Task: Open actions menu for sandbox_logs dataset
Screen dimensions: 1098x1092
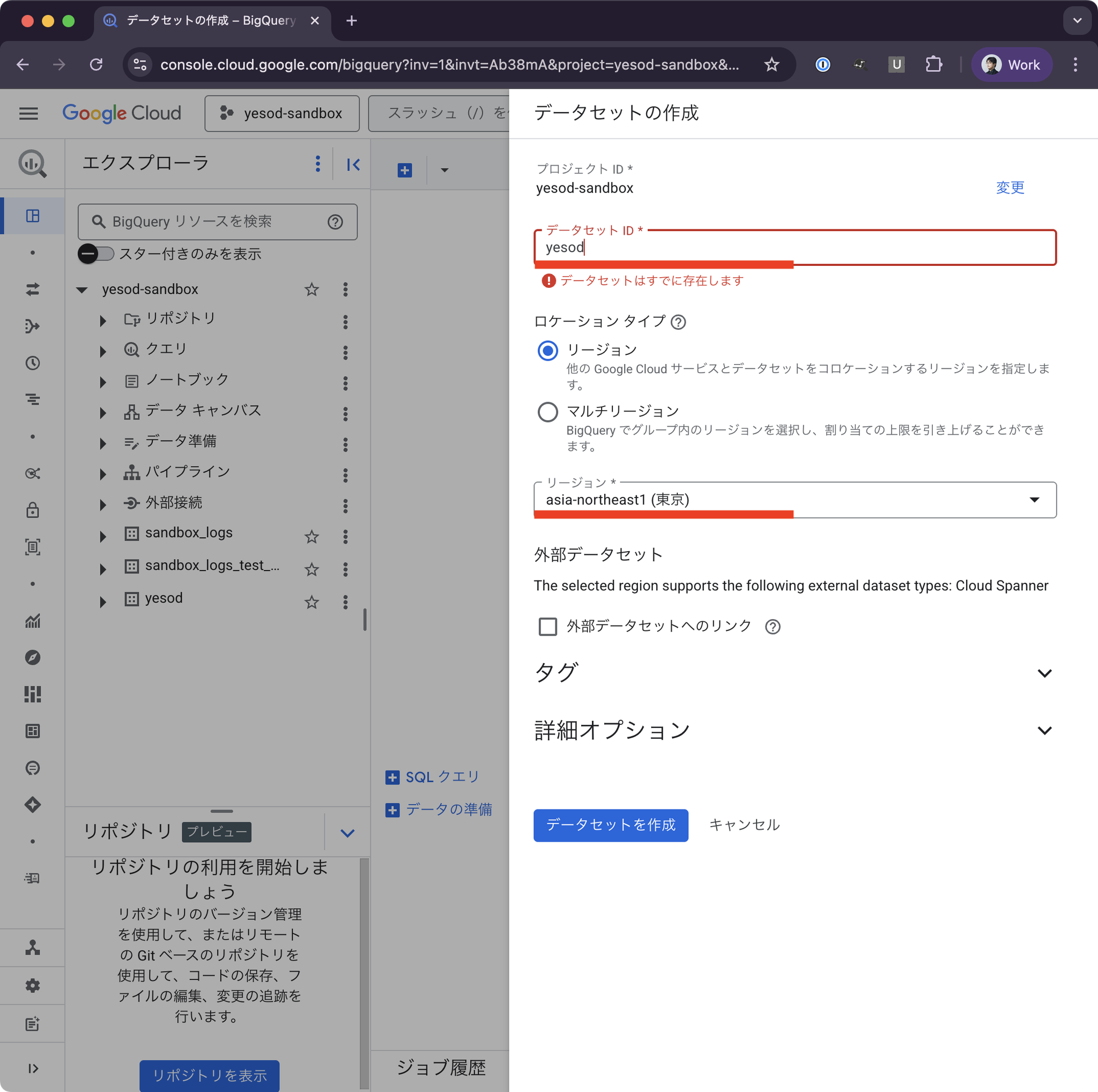Action: [x=345, y=536]
